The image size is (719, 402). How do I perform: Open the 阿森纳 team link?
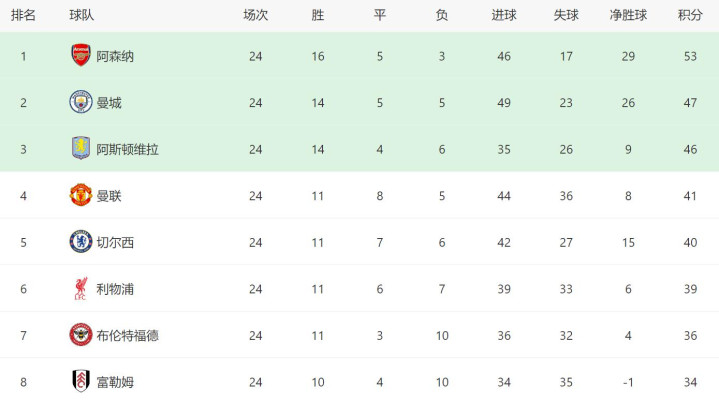[115, 56]
